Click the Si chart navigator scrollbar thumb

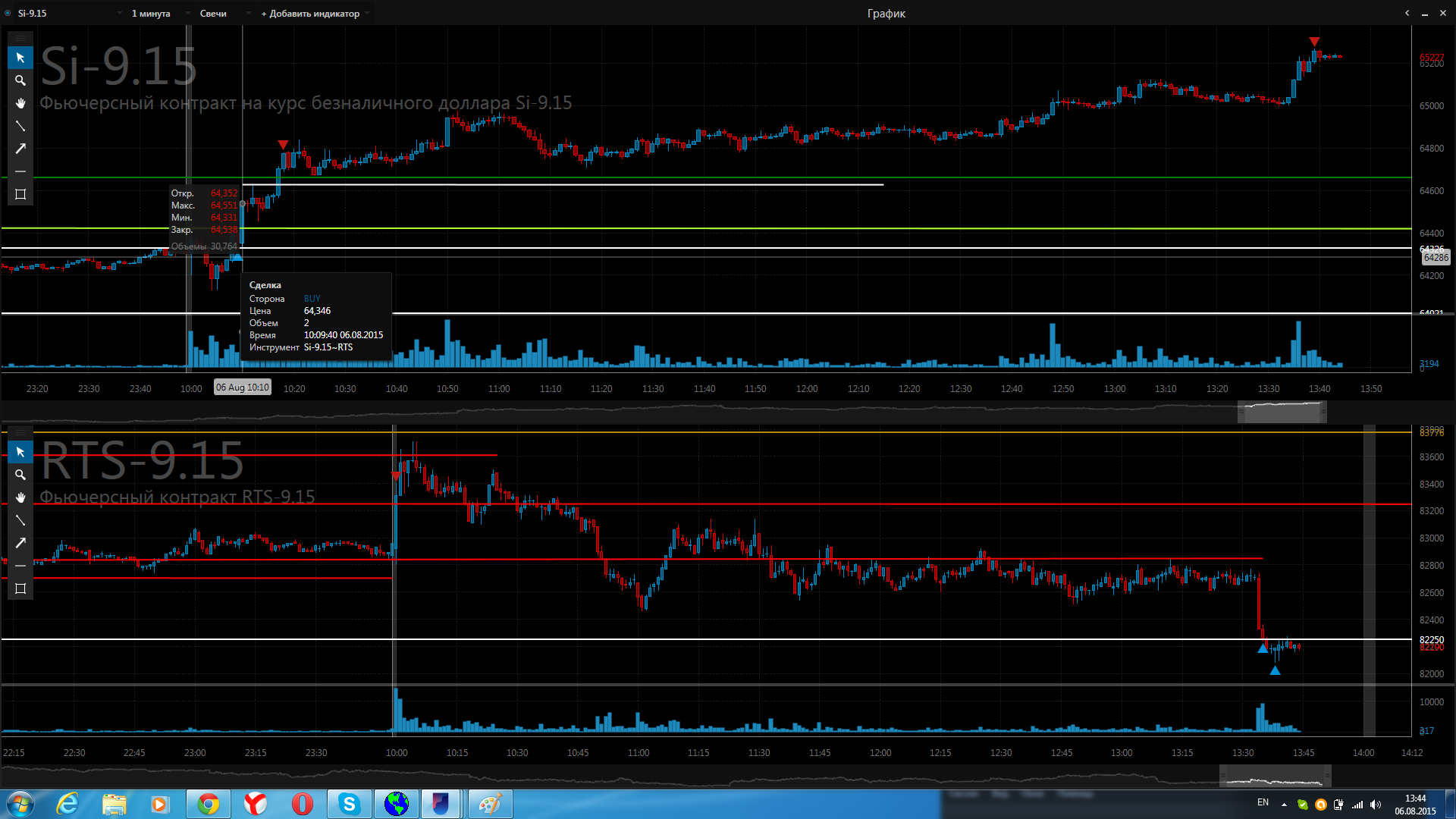coord(1282,412)
